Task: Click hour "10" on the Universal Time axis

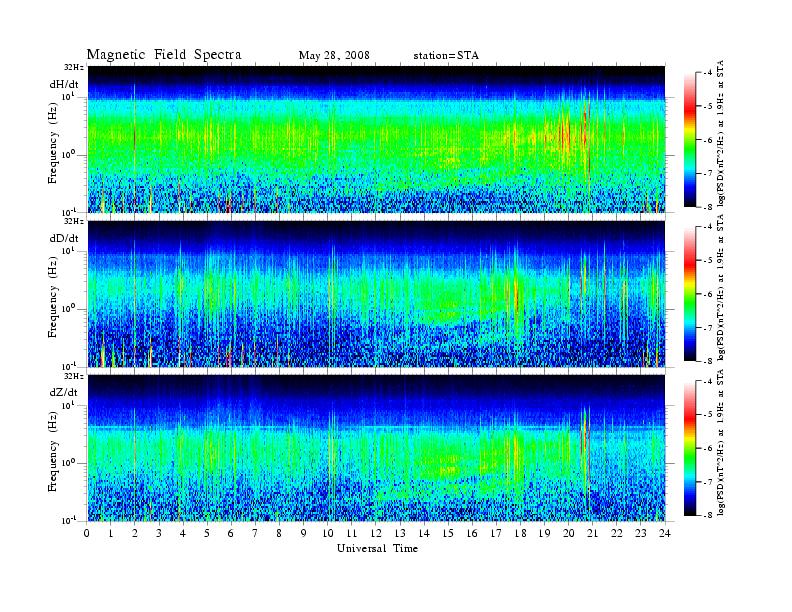Action: click(x=328, y=533)
